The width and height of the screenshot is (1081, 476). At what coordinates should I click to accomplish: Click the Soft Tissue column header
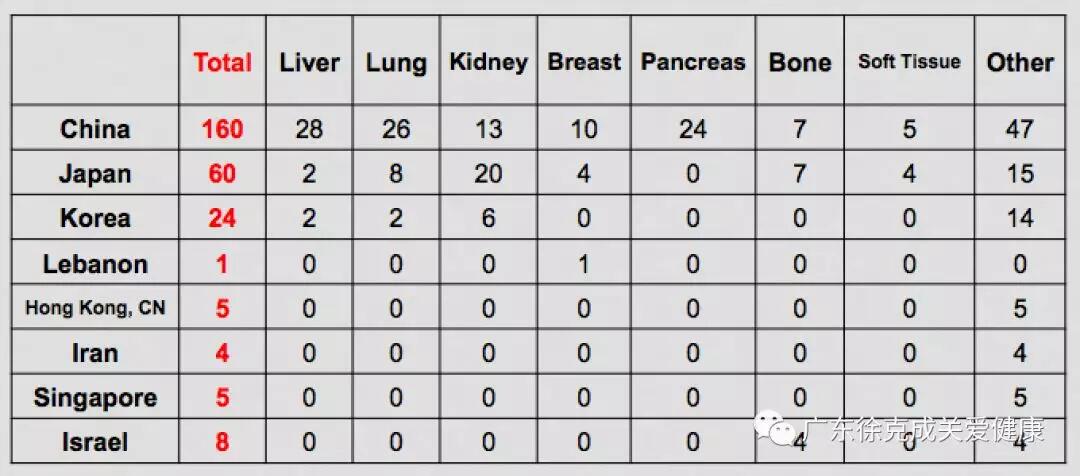pos(909,61)
